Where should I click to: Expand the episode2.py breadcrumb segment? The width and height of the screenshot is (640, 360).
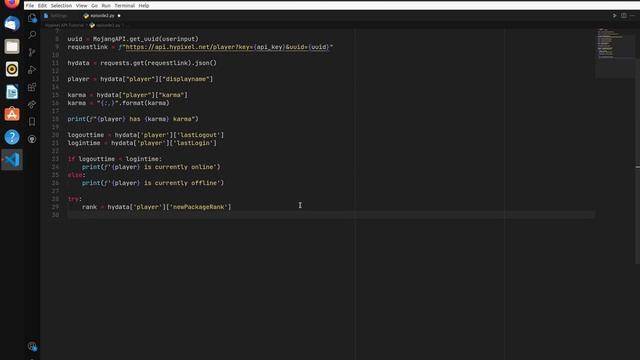108,25
